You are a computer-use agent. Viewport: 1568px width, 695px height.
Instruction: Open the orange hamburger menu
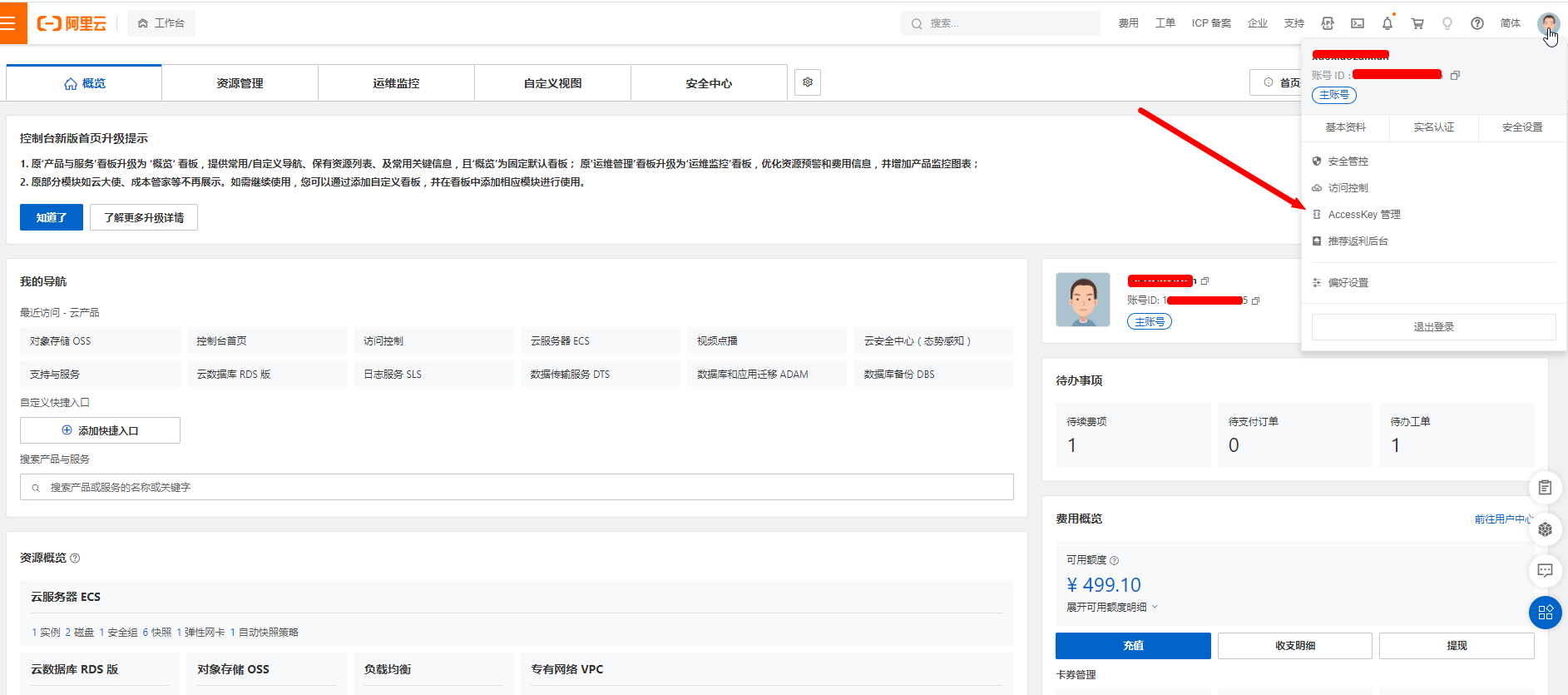(x=12, y=23)
